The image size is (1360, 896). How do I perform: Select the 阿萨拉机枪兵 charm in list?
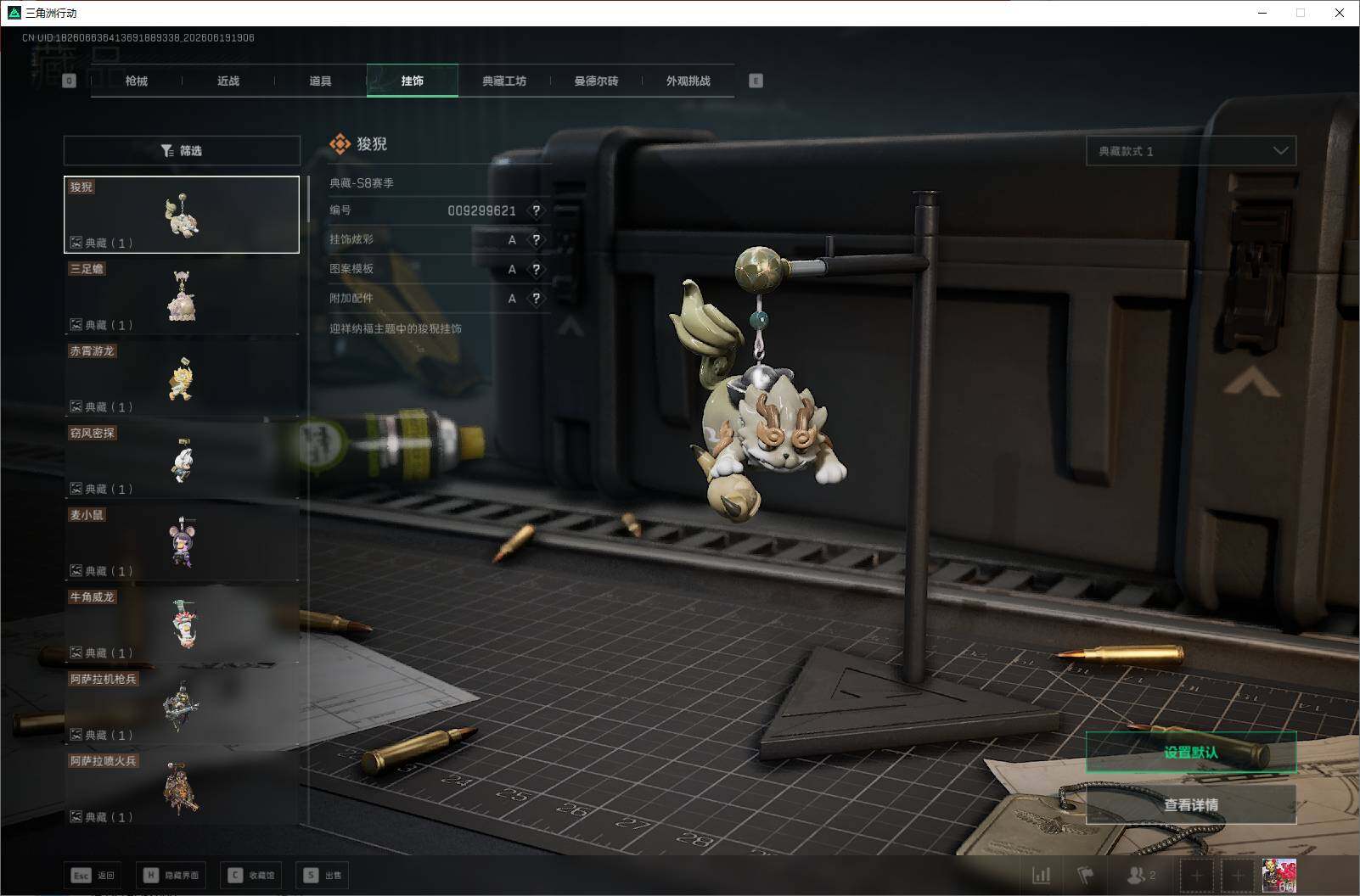click(182, 707)
